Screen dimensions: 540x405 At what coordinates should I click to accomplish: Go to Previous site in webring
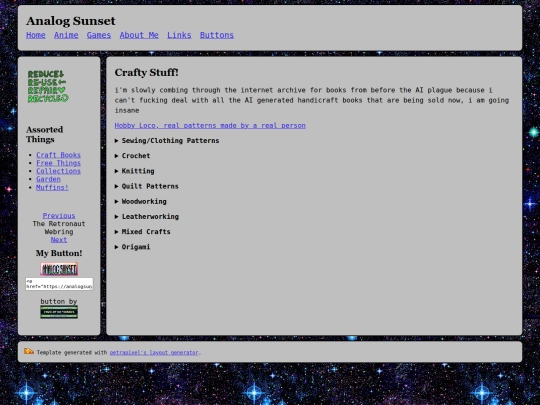(x=59, y=216)
